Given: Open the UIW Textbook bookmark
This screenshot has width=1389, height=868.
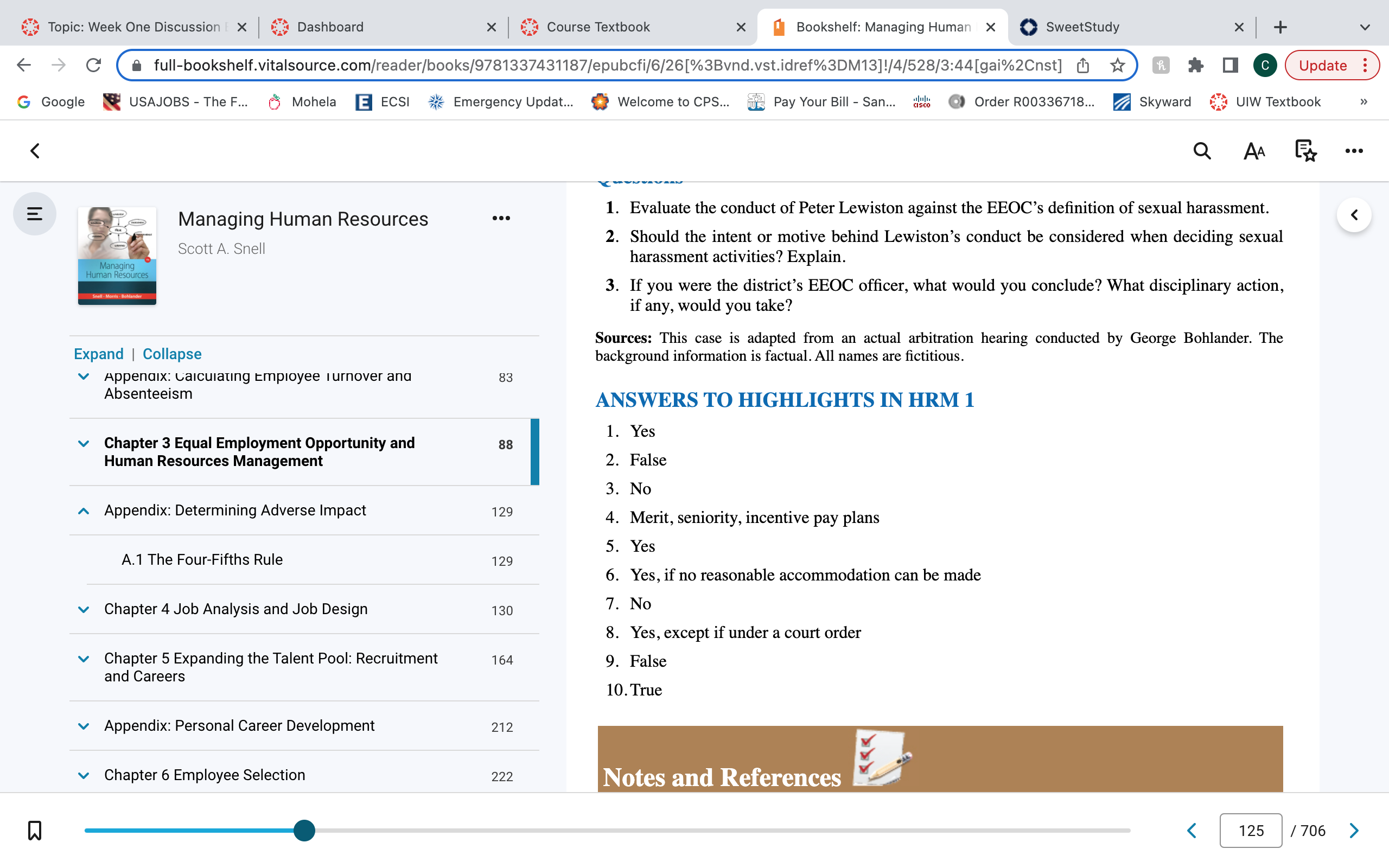Looking at the screenshot, I should [1265, 101].
